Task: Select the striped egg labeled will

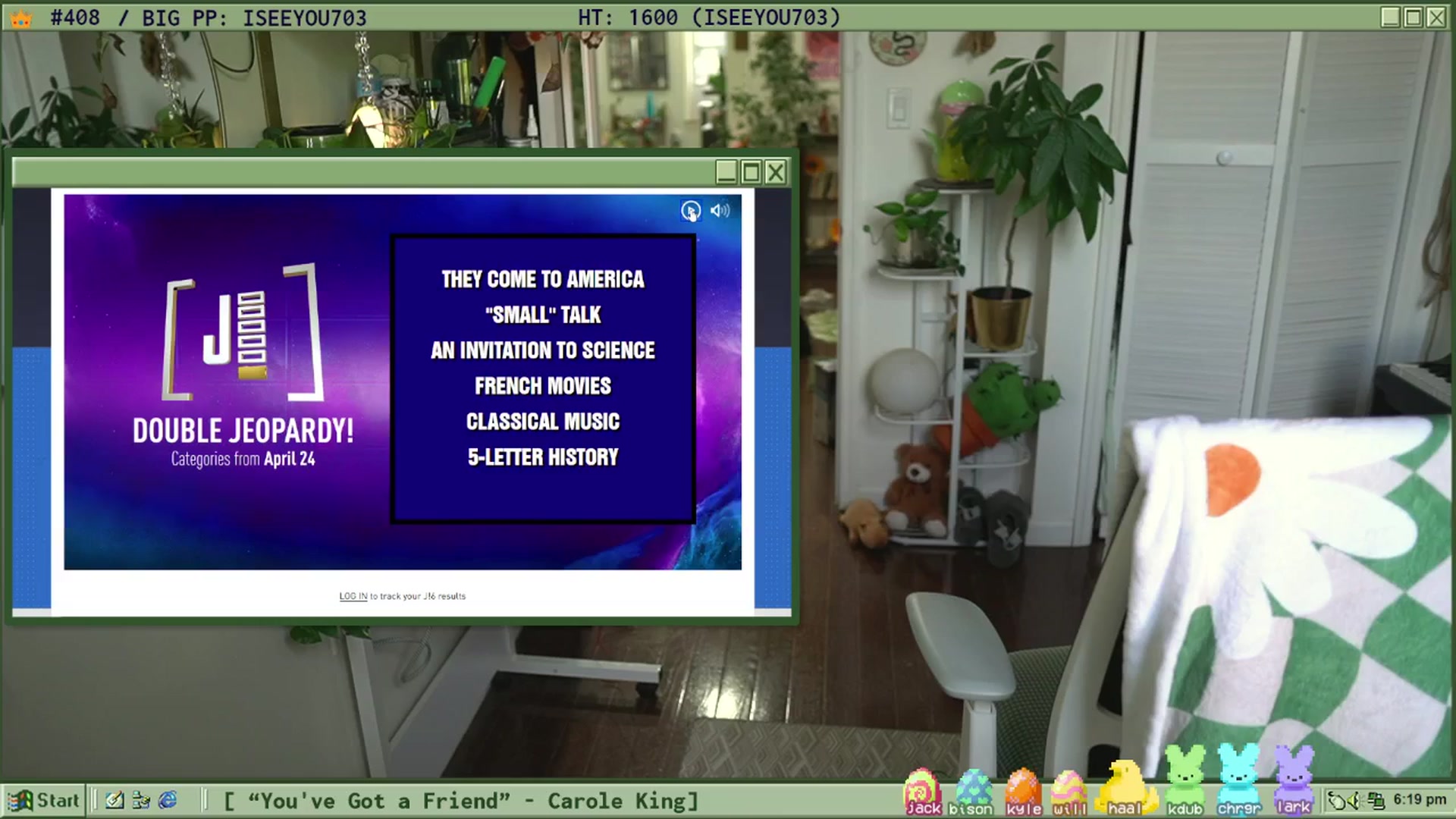Action: pos(1069,792)
